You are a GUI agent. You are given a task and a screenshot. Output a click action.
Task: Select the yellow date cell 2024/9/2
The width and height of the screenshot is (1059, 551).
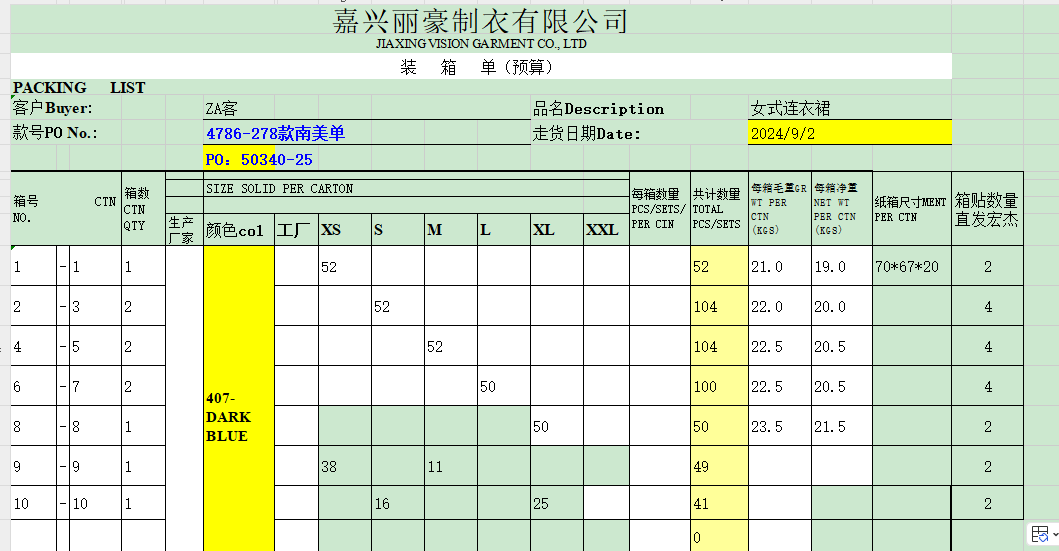pyautogui.click(x=849, y=133)
